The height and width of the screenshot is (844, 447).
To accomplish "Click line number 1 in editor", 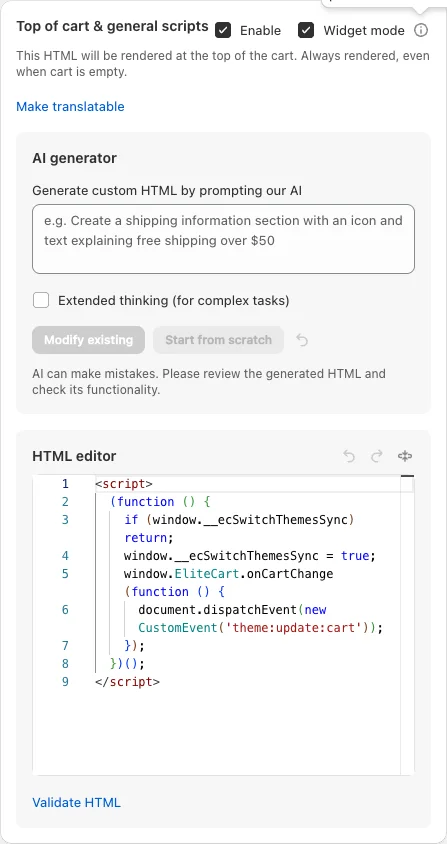I will pyautogui.click(x=65, y=483).
